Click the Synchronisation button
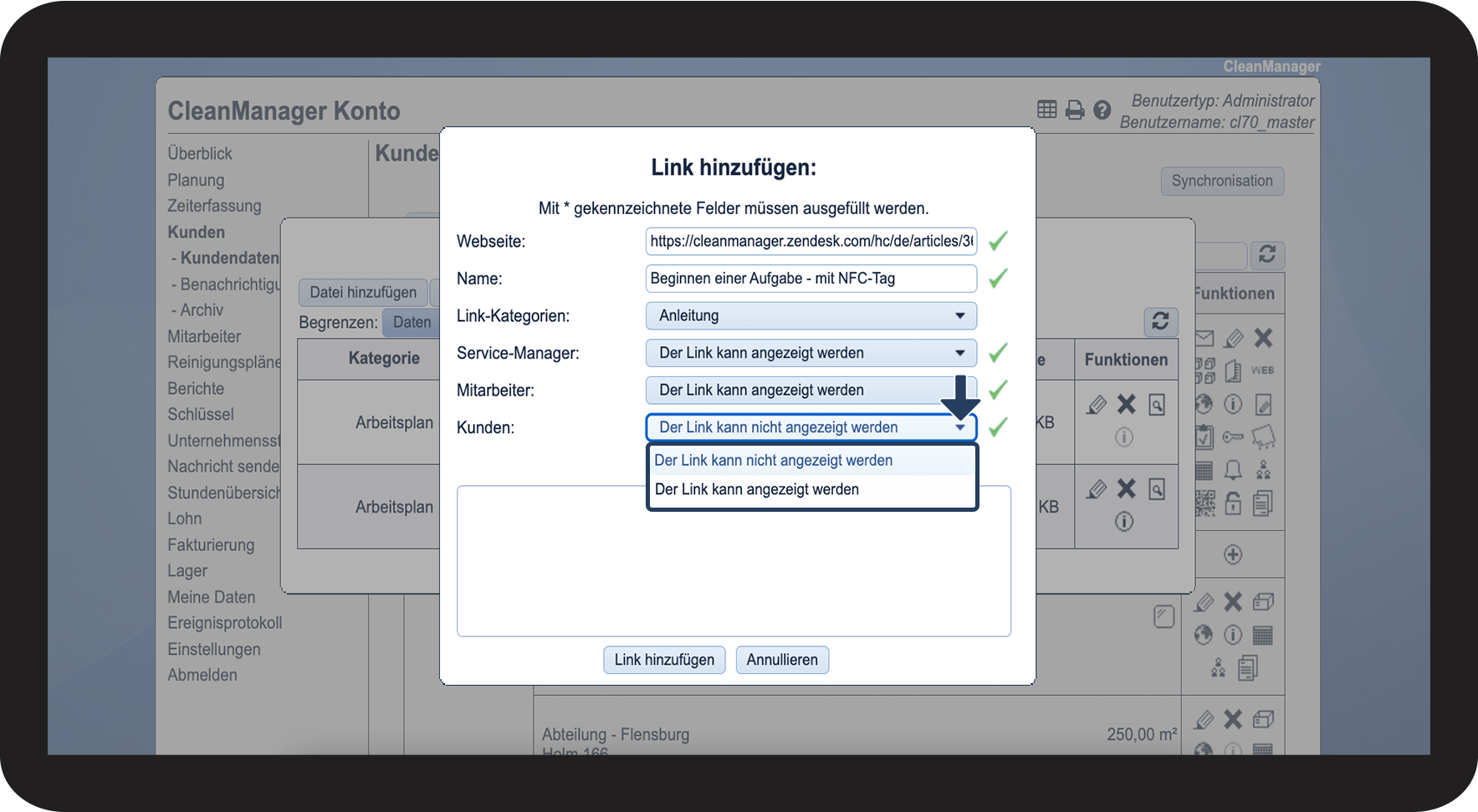Viewport: 1478px width, 812px height. (x=1221, y=181)
